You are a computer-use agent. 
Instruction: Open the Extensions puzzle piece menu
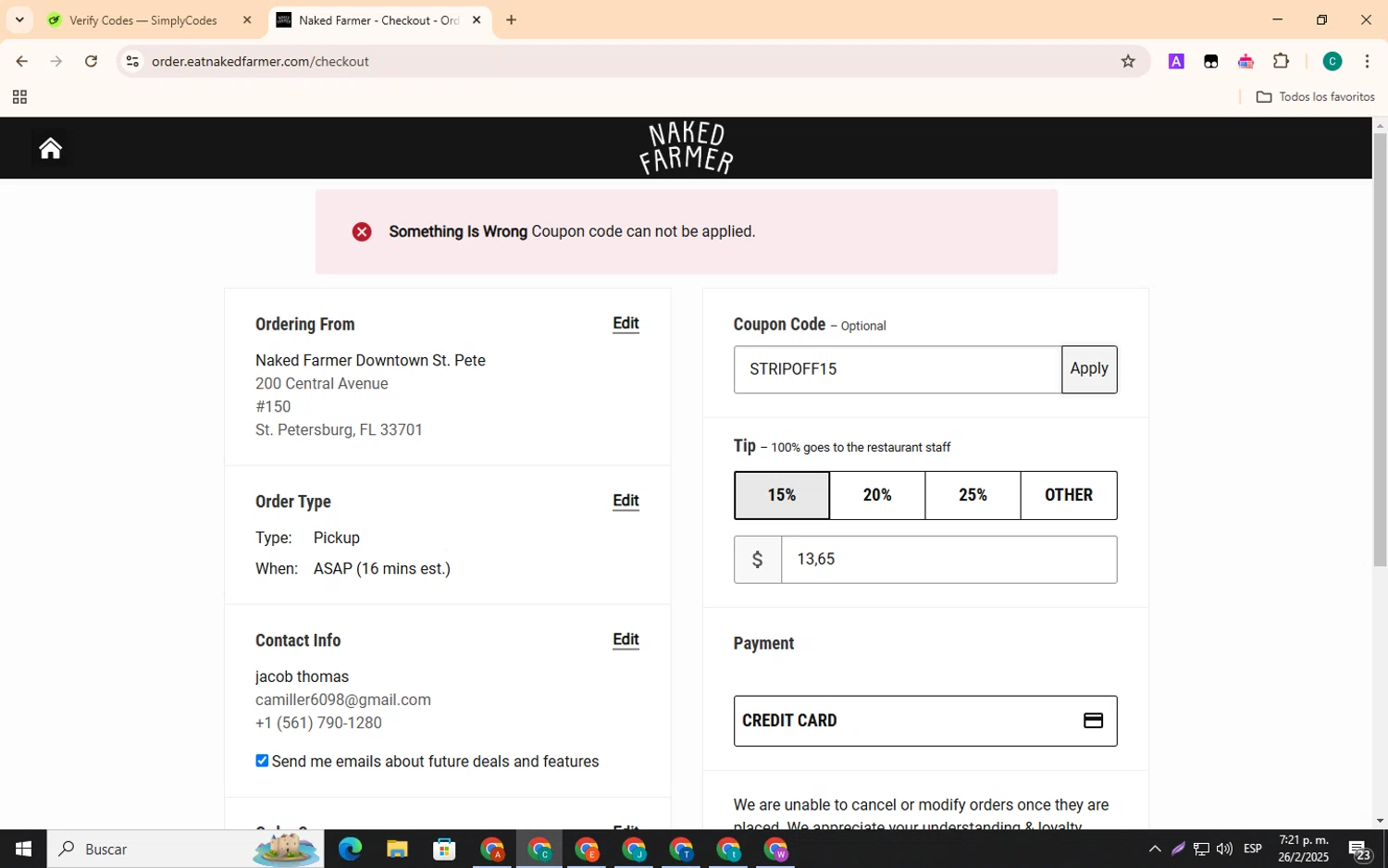(1281, 61)
